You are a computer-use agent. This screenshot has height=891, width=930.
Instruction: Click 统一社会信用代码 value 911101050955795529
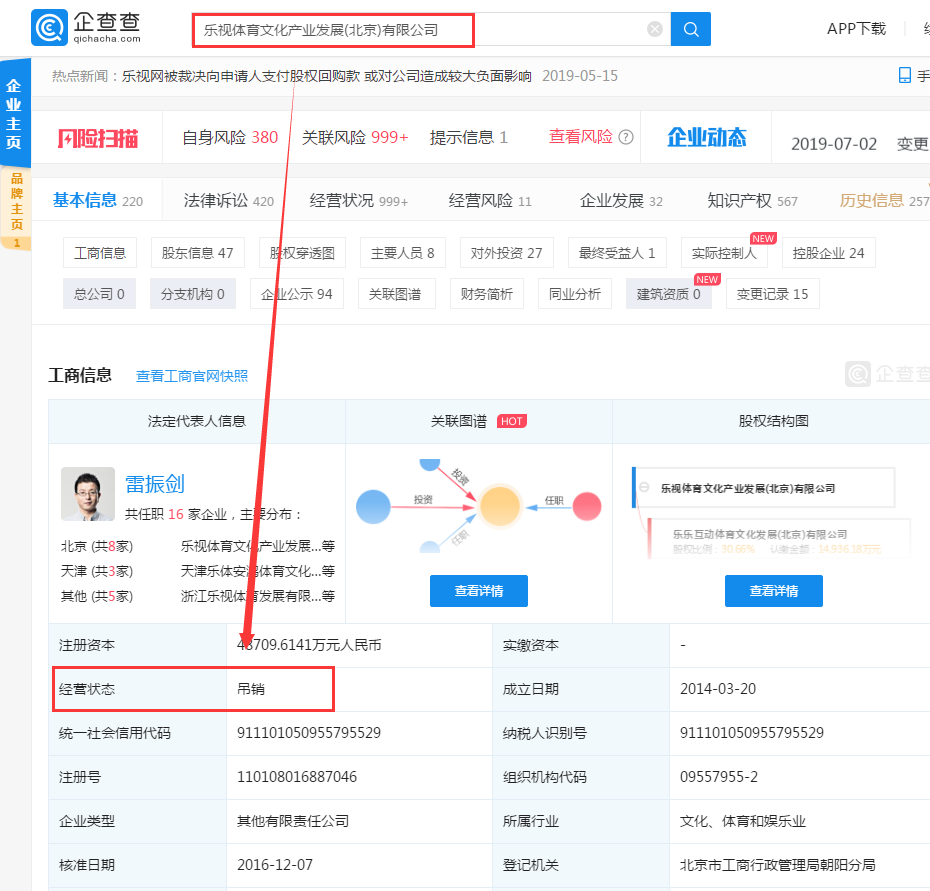(x=308, y=733)
